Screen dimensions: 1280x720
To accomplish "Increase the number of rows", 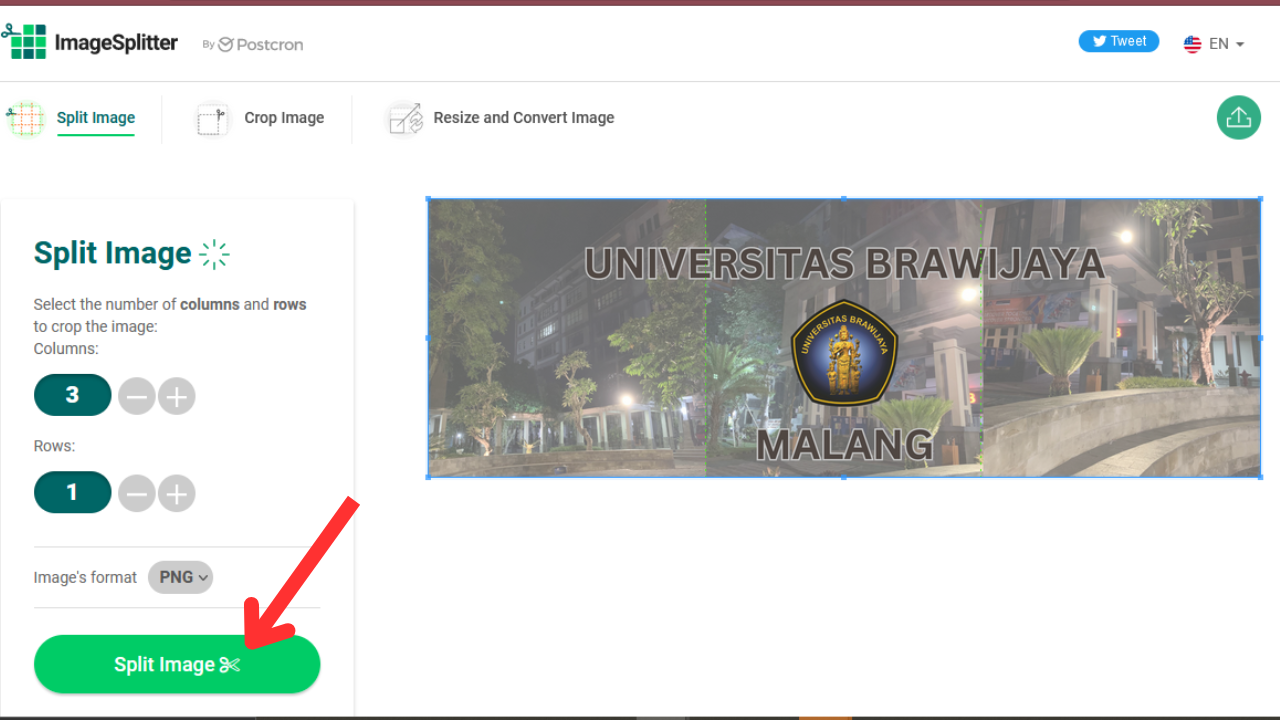I will (177, 493).
